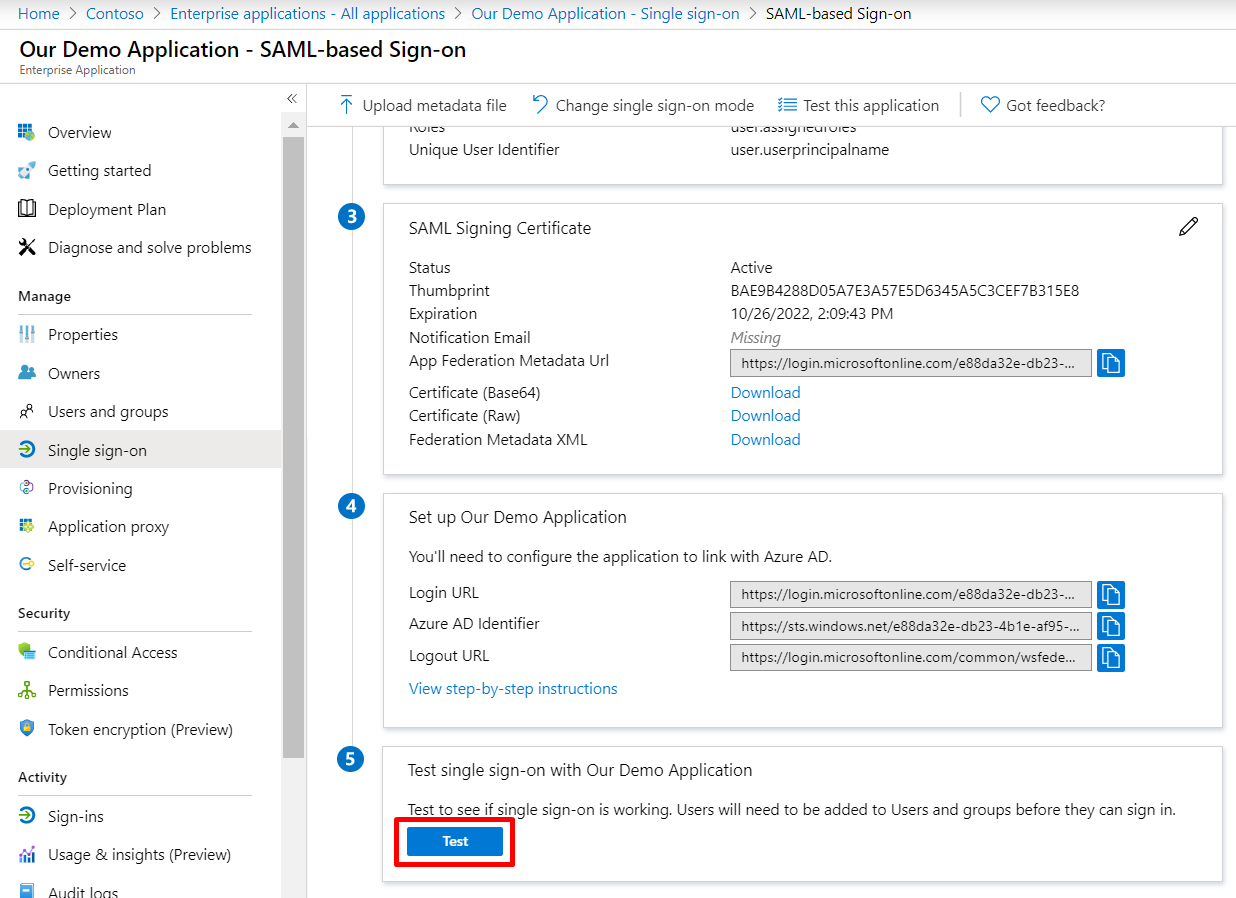
Task: Open Conditional Access settings
Action: pyautogui.click(x=112, y=652)
